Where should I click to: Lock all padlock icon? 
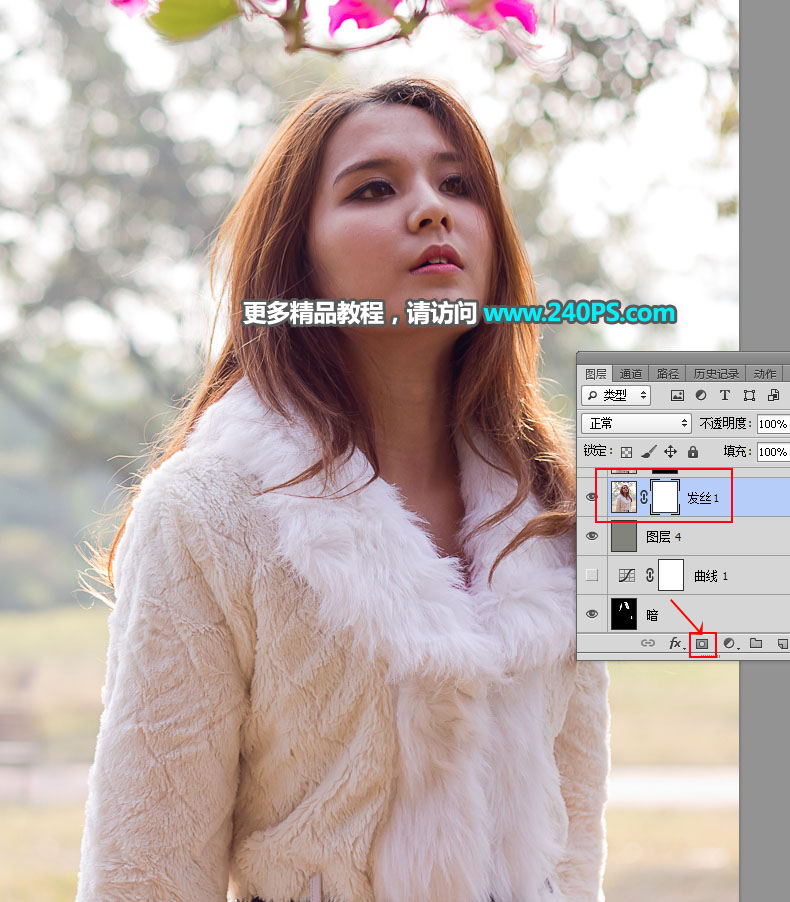pos(693,452)
